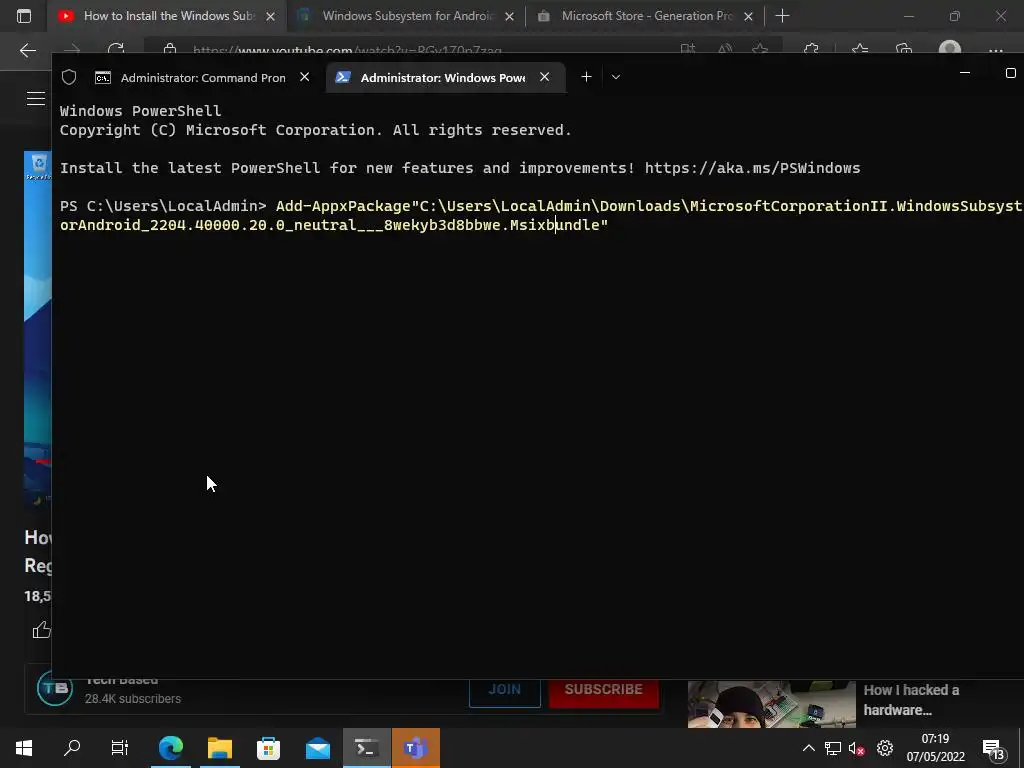Open the clock and date 07:19

(935, 748)
